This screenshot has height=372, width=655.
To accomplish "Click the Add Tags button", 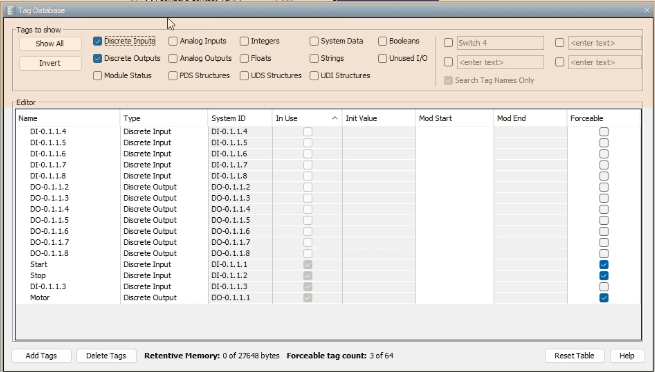I will point(41,356).
